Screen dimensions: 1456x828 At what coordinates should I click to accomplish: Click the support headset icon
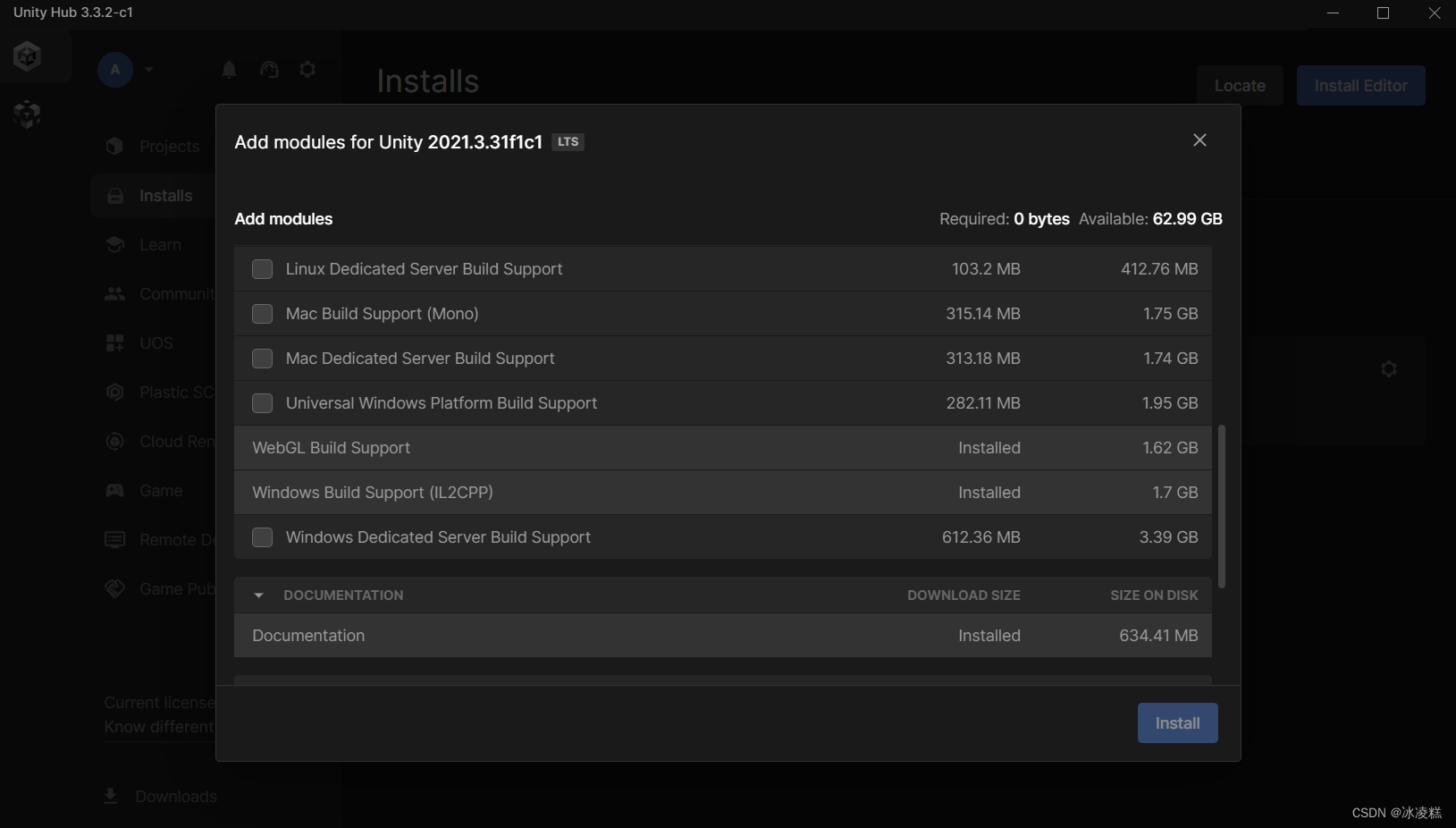(x=269, y=70)
